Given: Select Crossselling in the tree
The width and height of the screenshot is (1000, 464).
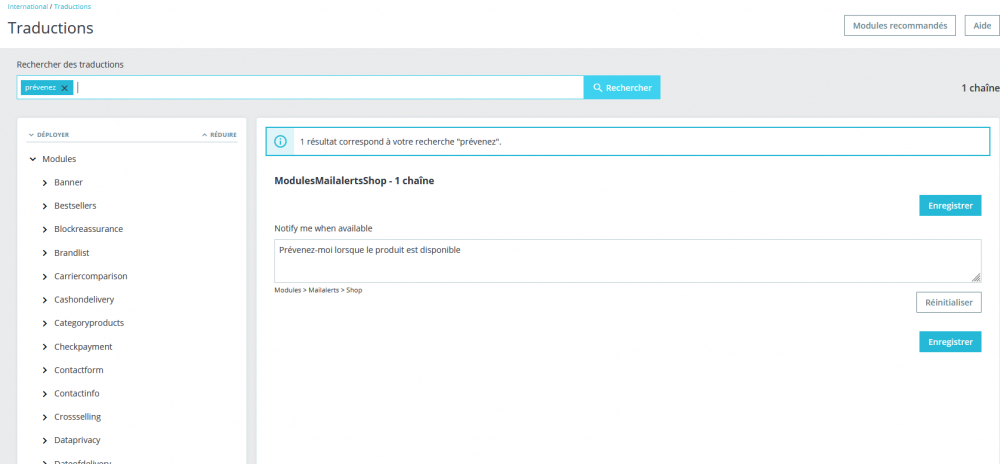Looking at the screenshot, I should (78, 417).
